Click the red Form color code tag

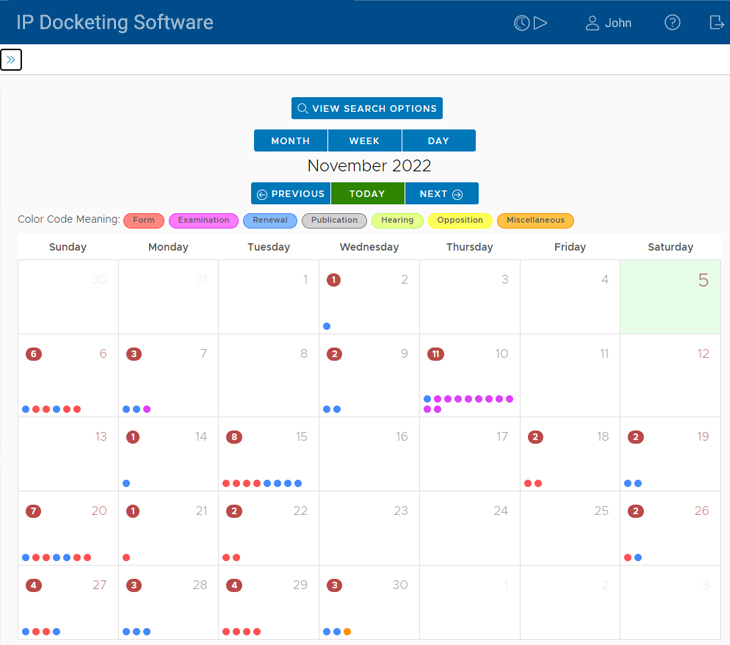tap(144, 220)
